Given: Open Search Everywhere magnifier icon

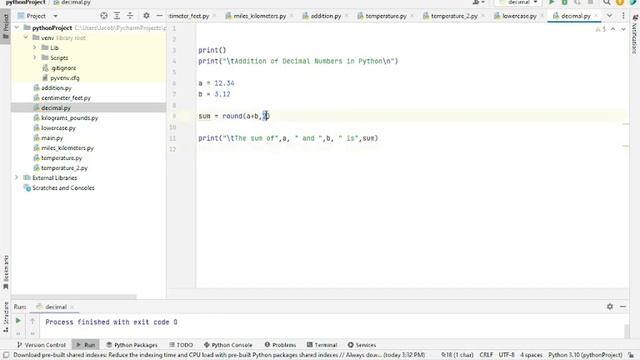Looking at the screenshot, I should [607, 2].
